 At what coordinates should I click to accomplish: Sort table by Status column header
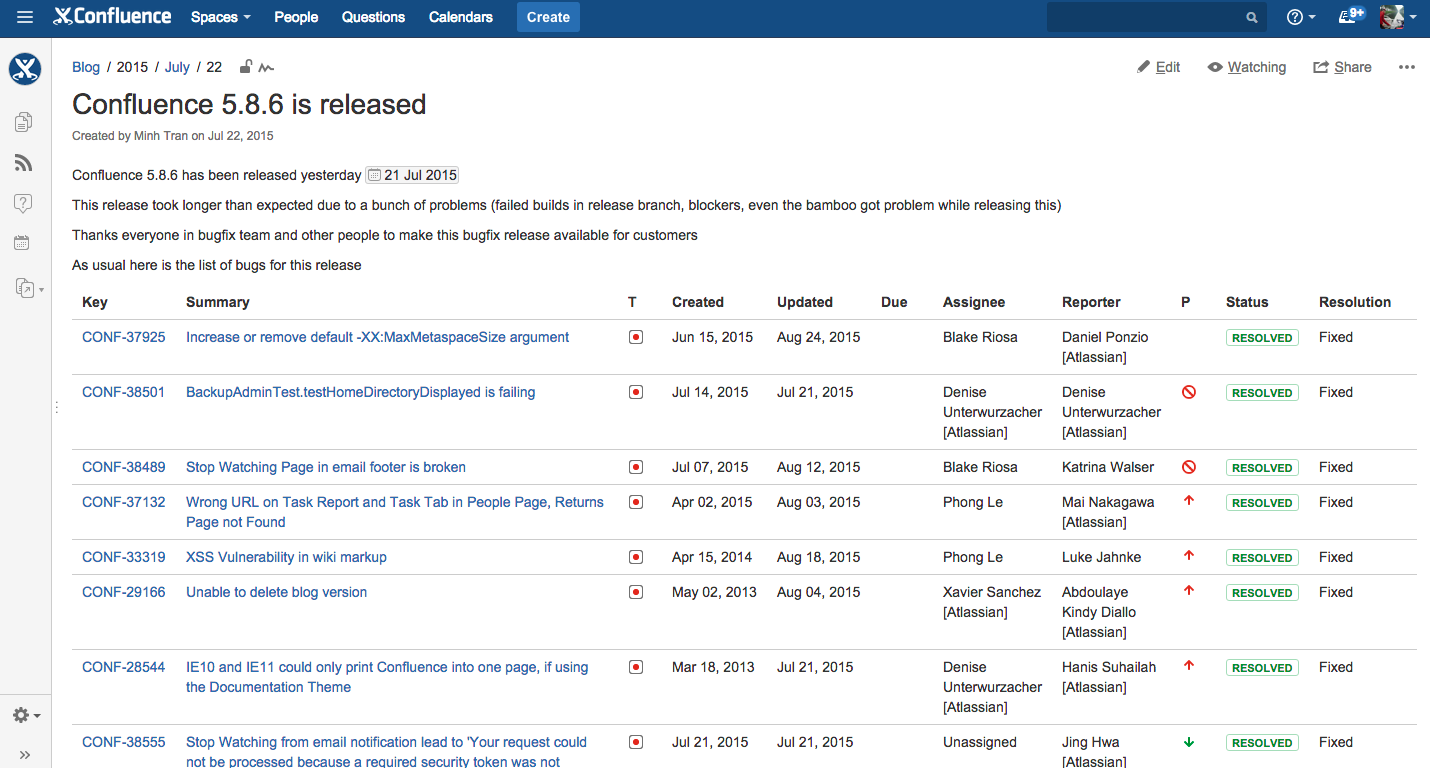[1247, 302]
